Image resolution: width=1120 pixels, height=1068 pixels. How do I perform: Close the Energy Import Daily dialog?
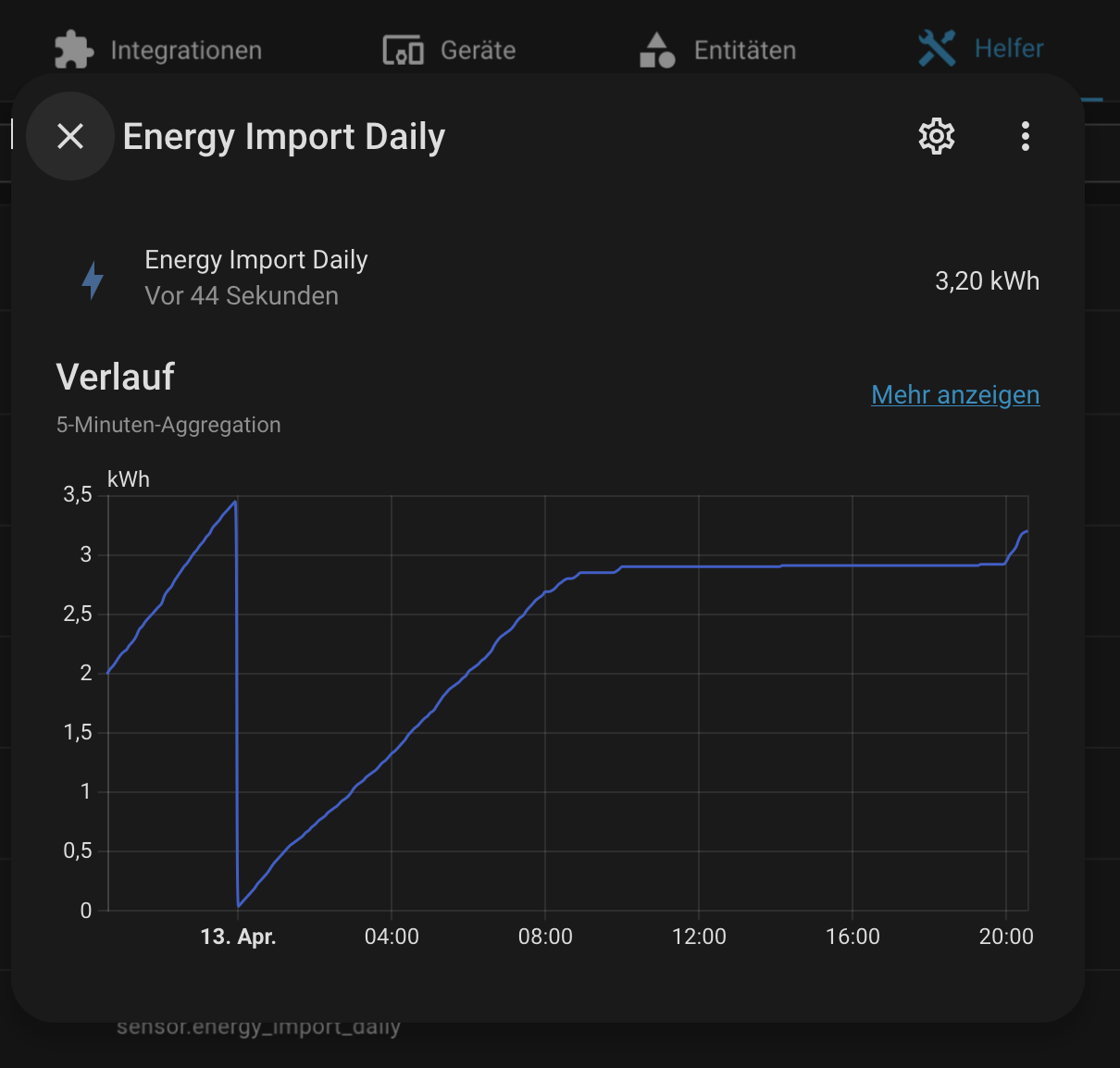(x=70, y=136)
